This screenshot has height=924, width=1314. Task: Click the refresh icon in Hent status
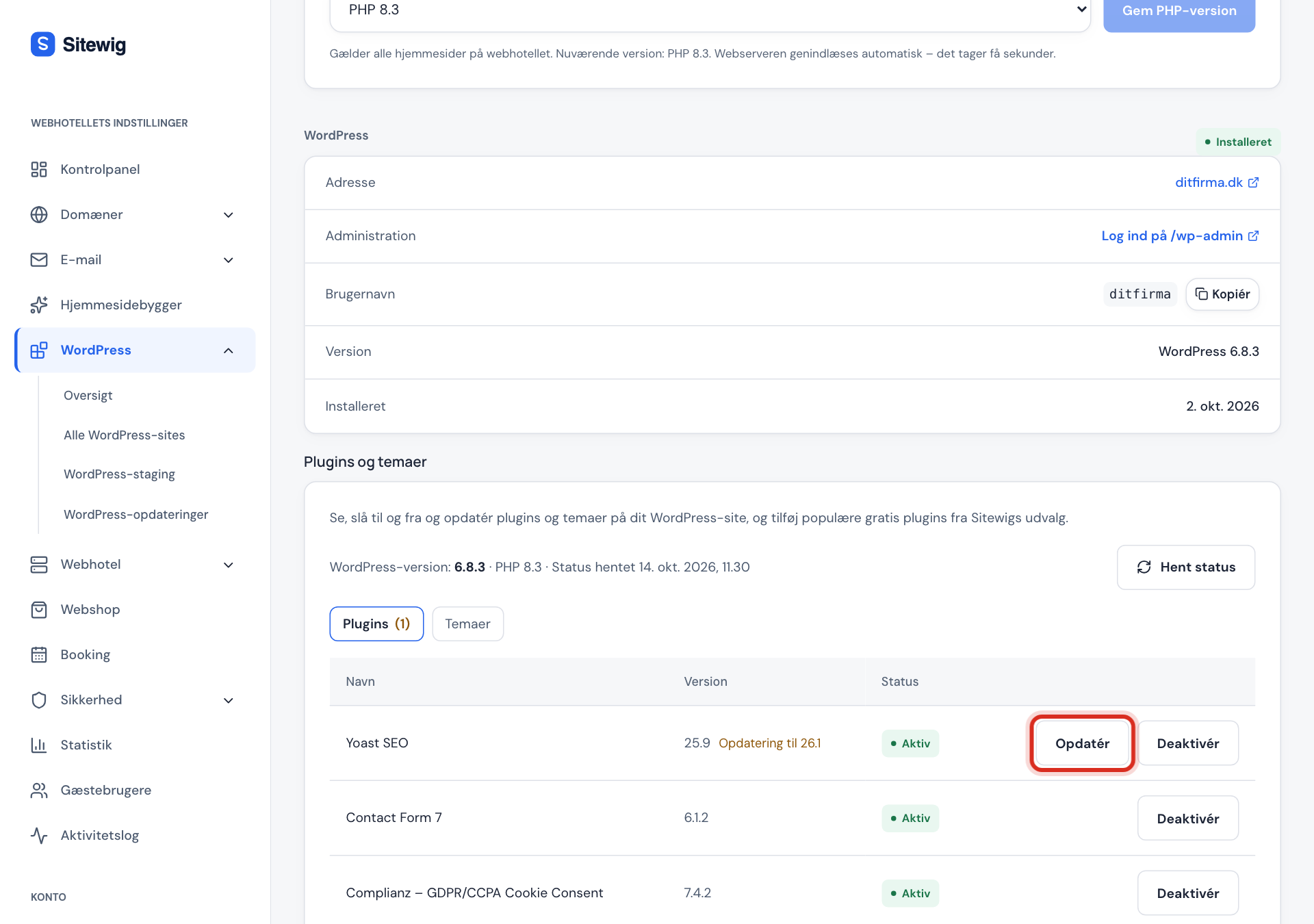(x=1144, y=567)
